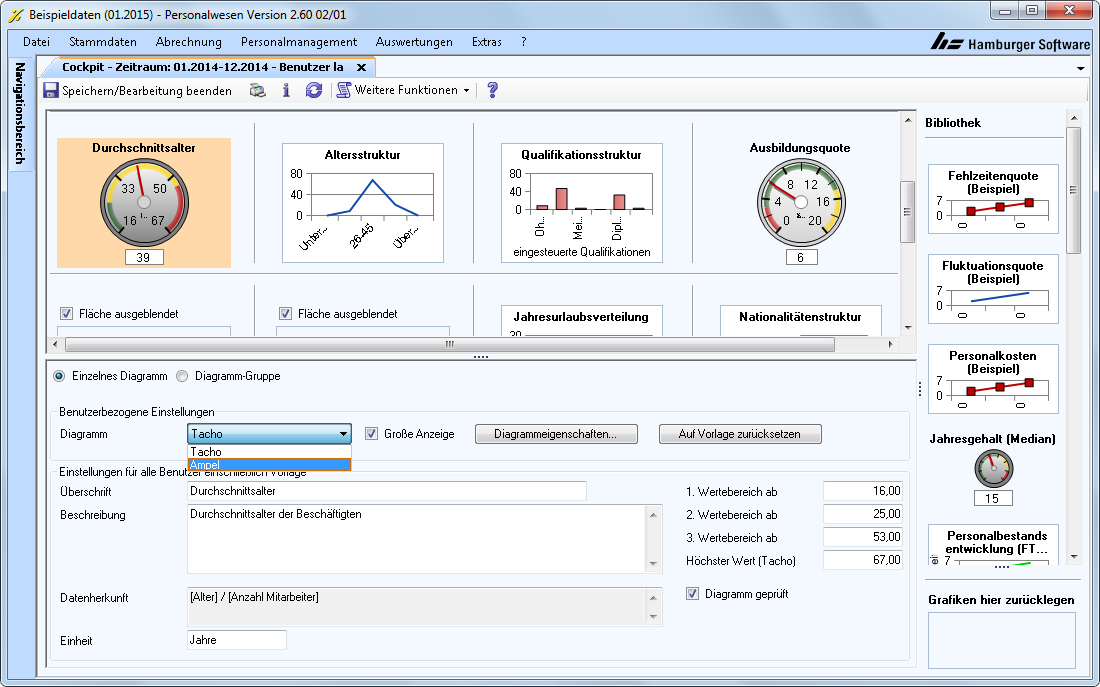Pick Personalbestandsentwicklung chart from Bibliothek
The height and width of the screenshot is (687, 1100).
tap(993, 544)
